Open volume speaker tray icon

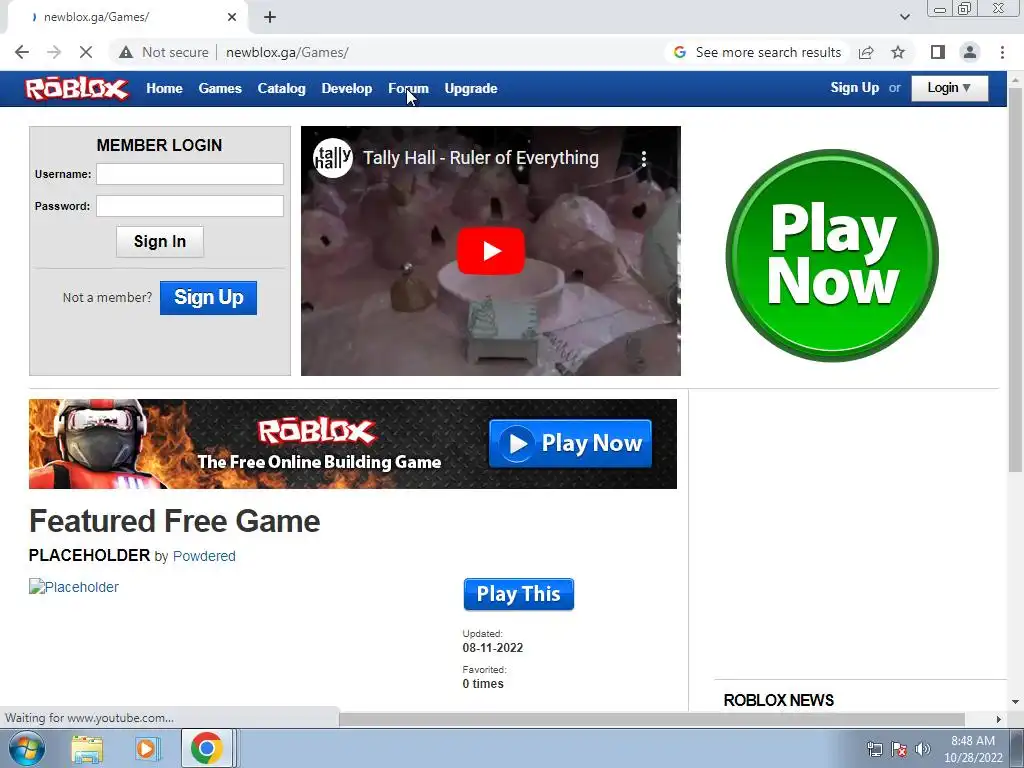click(922, 749)
